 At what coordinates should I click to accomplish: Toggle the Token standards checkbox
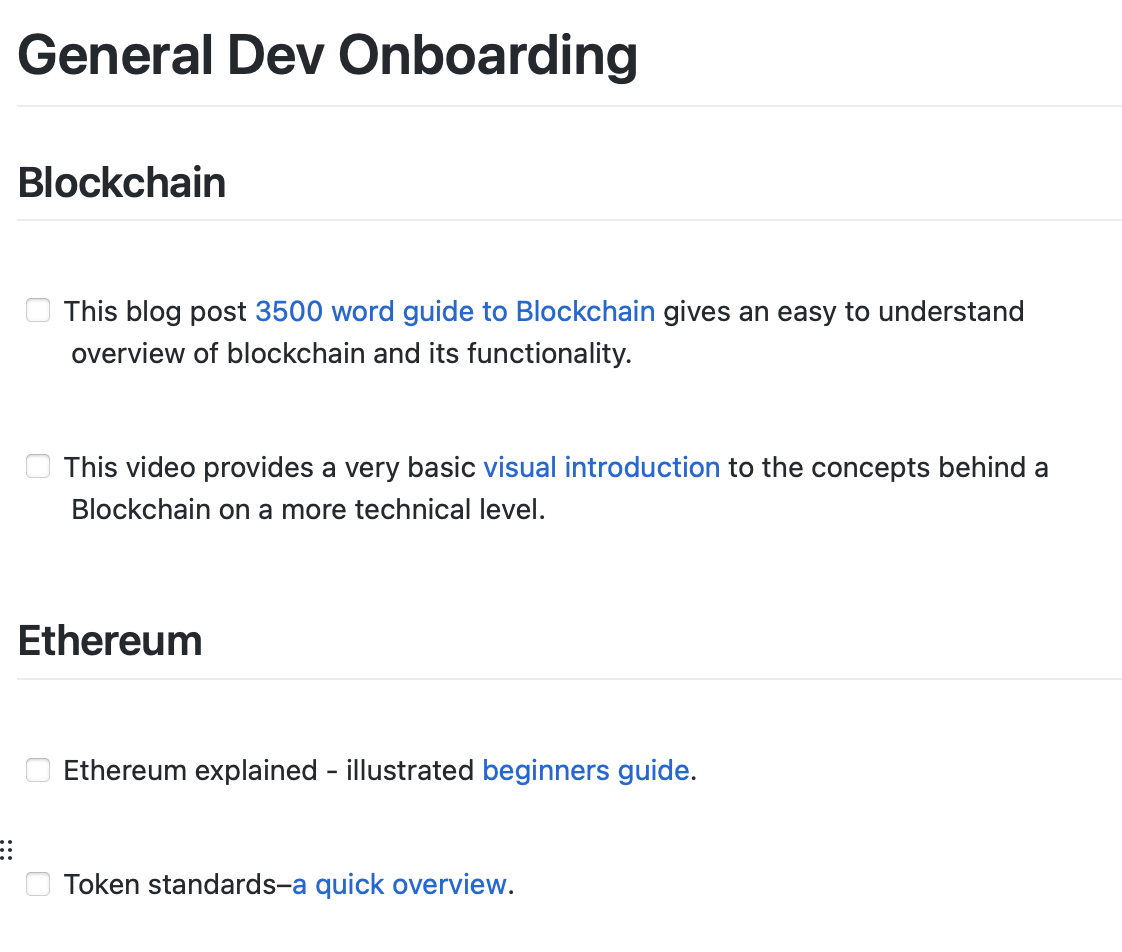38,884
